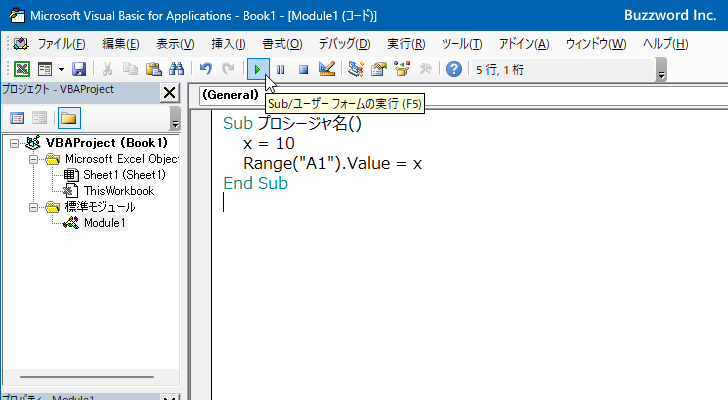This screenshot has width=728, height=400.
Task: Open Visual Basic Help question mark
Action: click(454, 69)
